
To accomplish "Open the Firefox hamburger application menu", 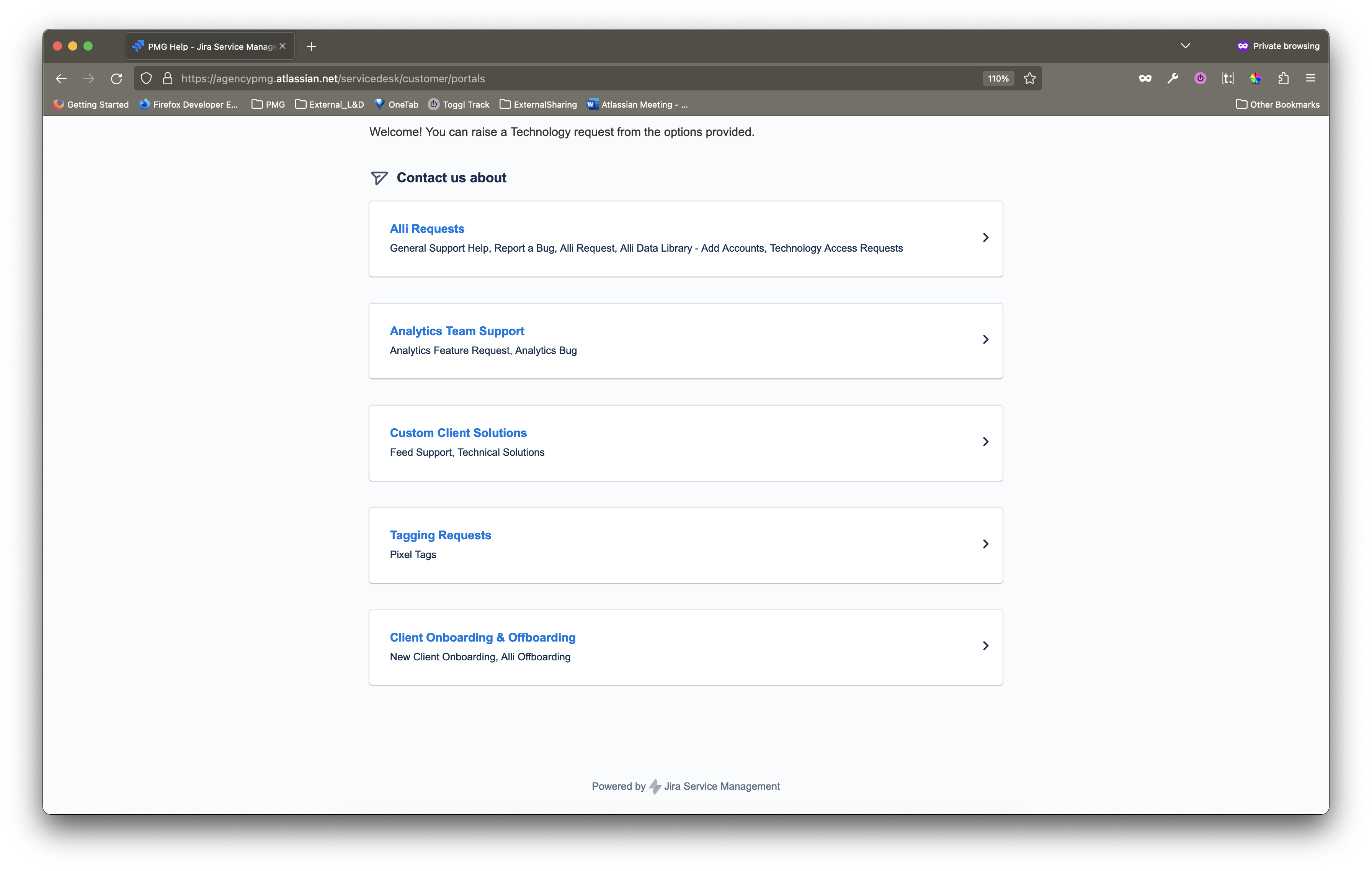I will click(1310, 79).
